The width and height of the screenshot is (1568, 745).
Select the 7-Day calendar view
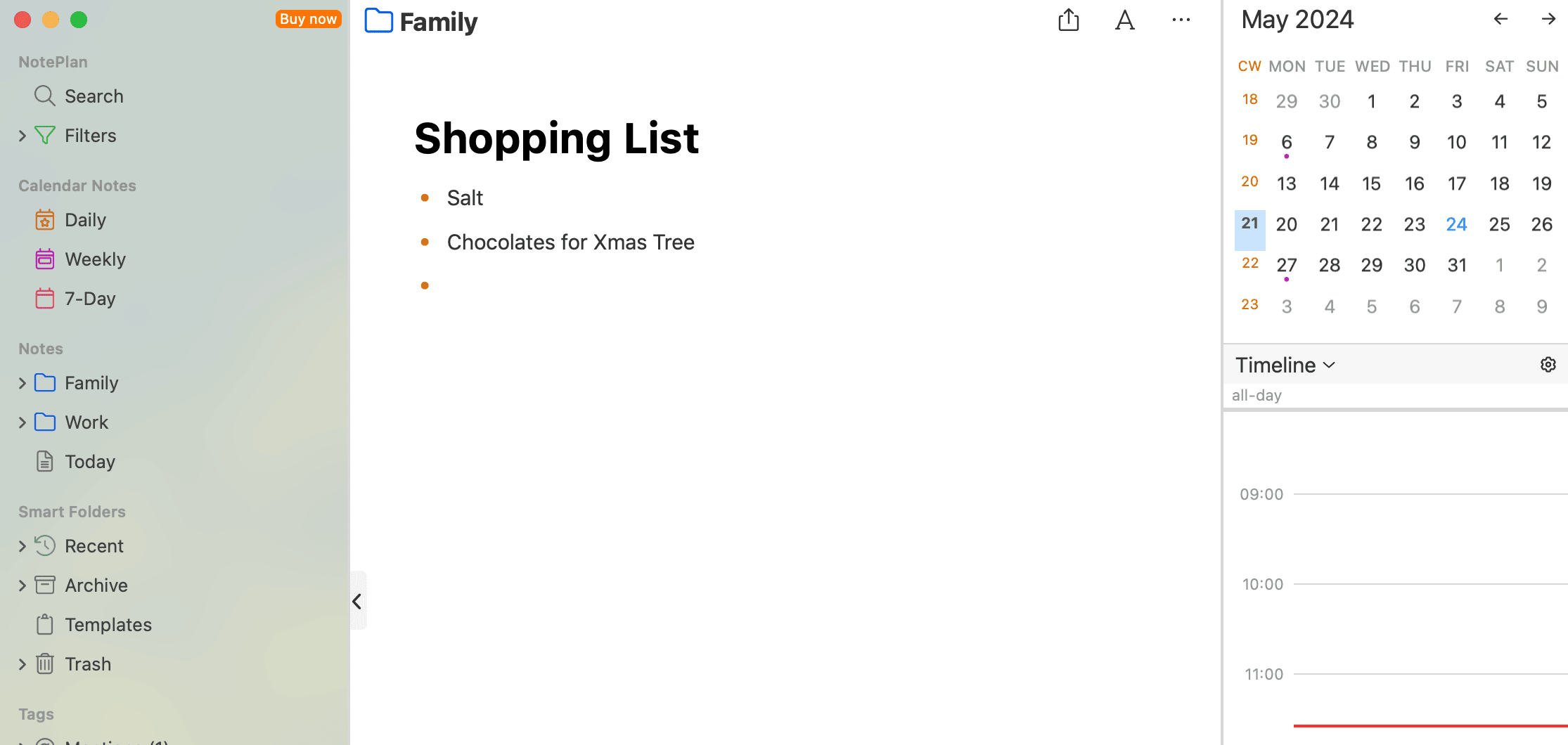90,298
